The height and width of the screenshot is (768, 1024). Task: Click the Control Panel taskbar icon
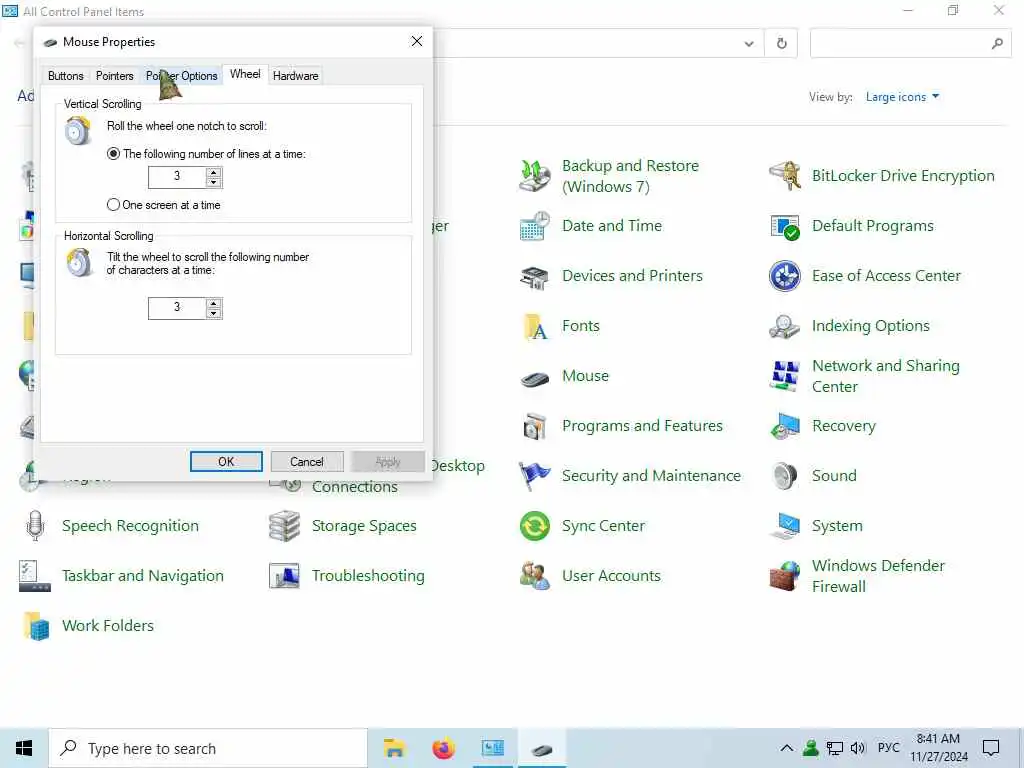click(492, 748)
